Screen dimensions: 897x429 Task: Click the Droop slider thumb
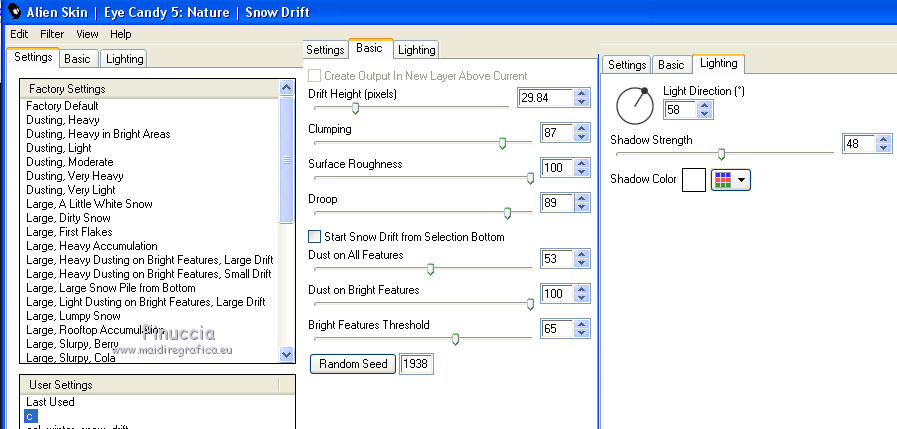(507, 213)
